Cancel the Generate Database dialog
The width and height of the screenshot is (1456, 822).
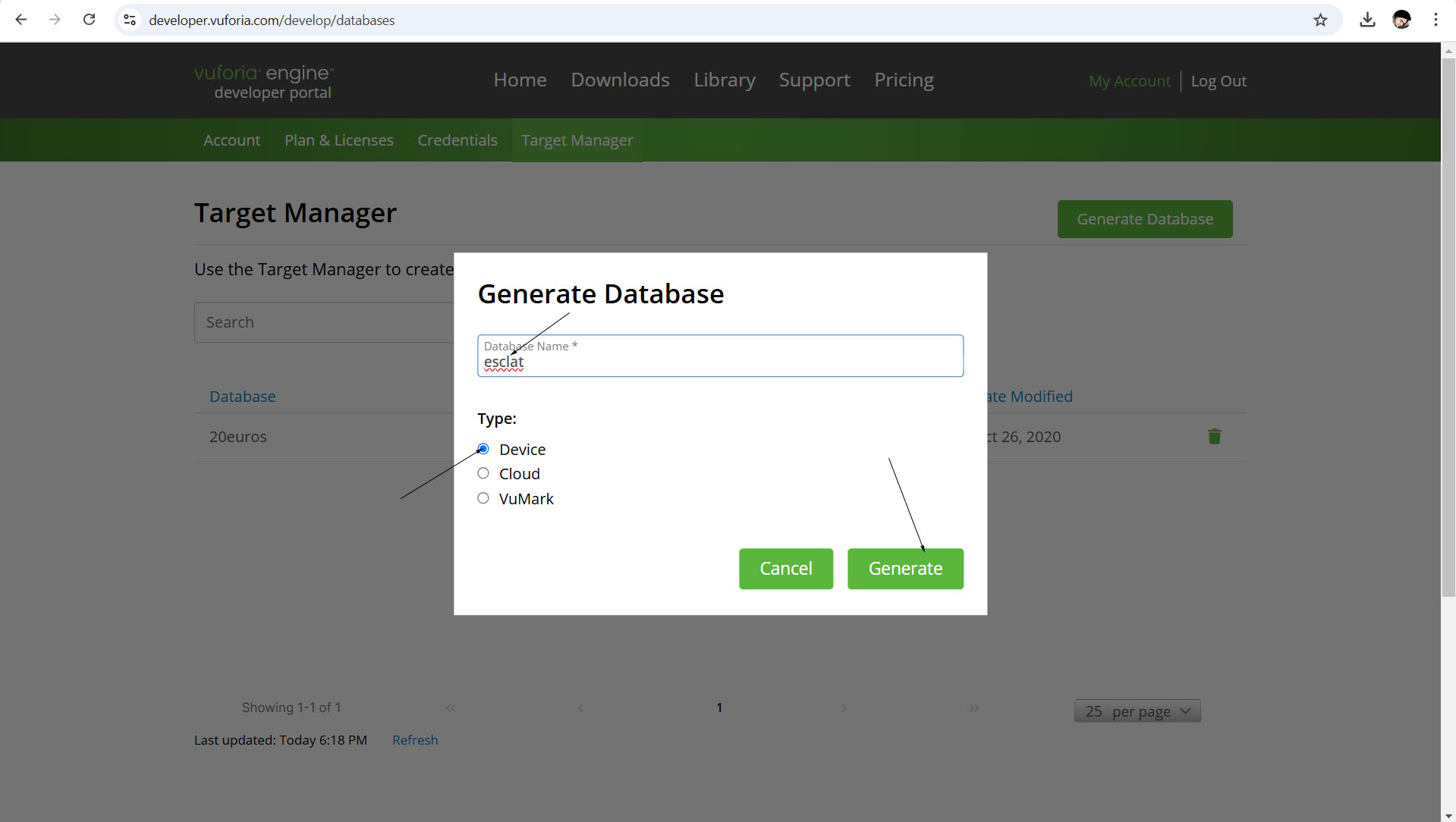tap(785, 569)
